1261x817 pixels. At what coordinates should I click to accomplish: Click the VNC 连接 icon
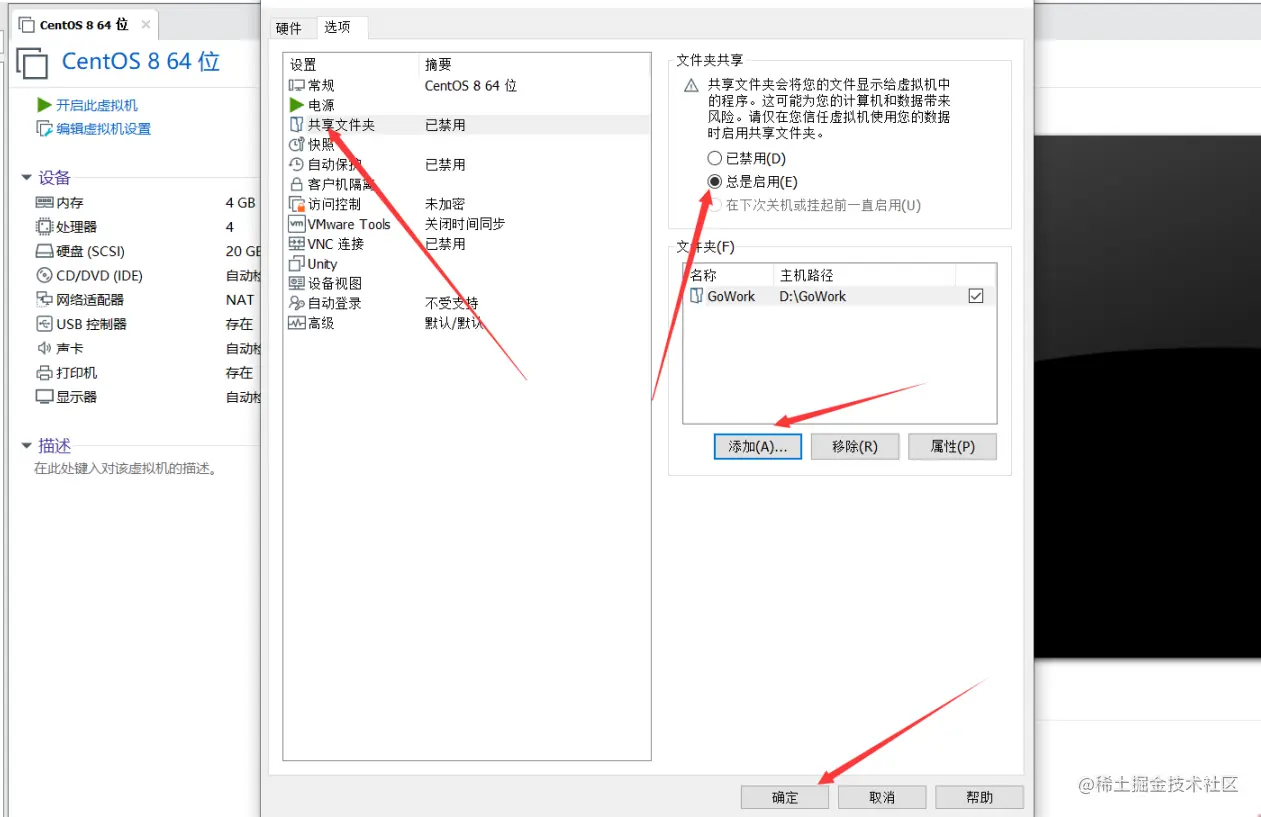point(296,244)
